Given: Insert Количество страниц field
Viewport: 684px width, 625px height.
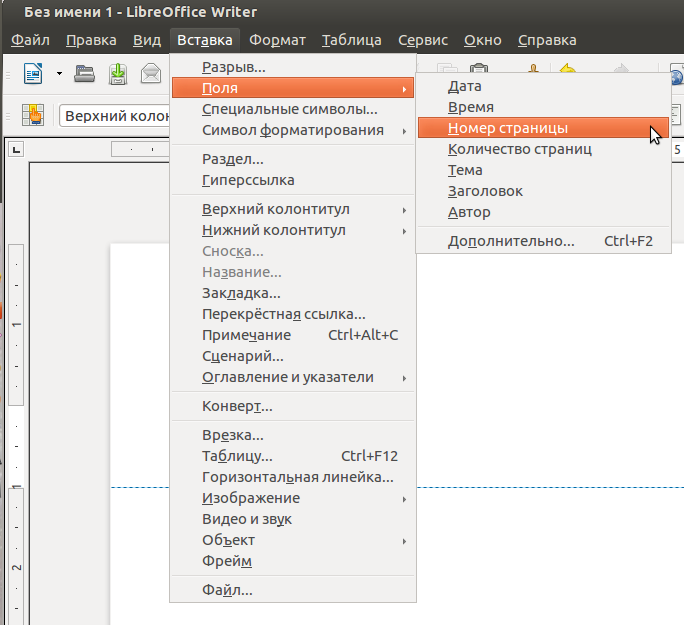Looking at the screenshot, I should pos(543,149).
